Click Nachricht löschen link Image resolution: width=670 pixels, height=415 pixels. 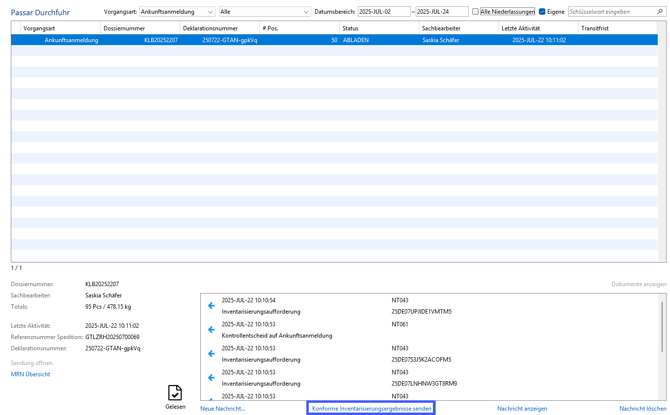[x=643, y=409]
